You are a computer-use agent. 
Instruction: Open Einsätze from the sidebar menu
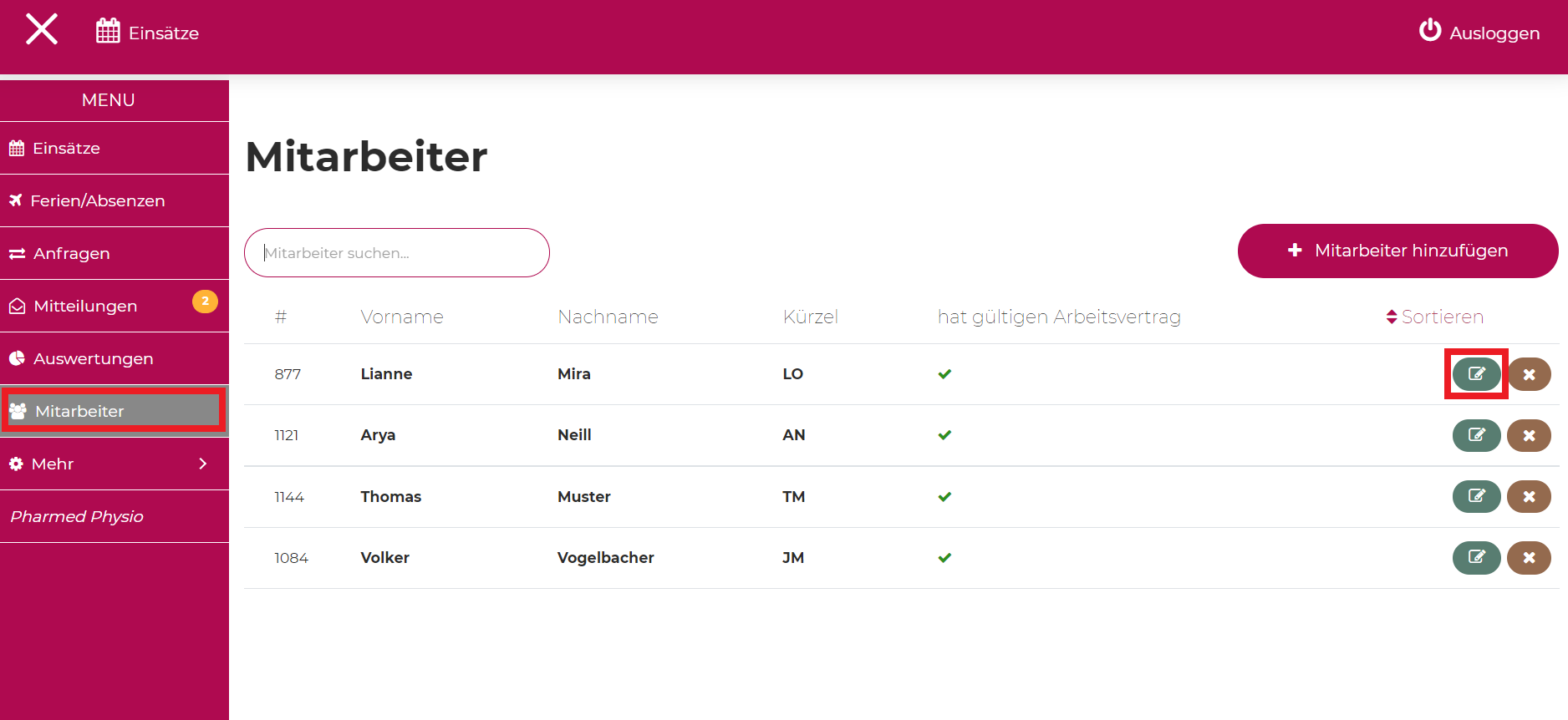(66, 148)
